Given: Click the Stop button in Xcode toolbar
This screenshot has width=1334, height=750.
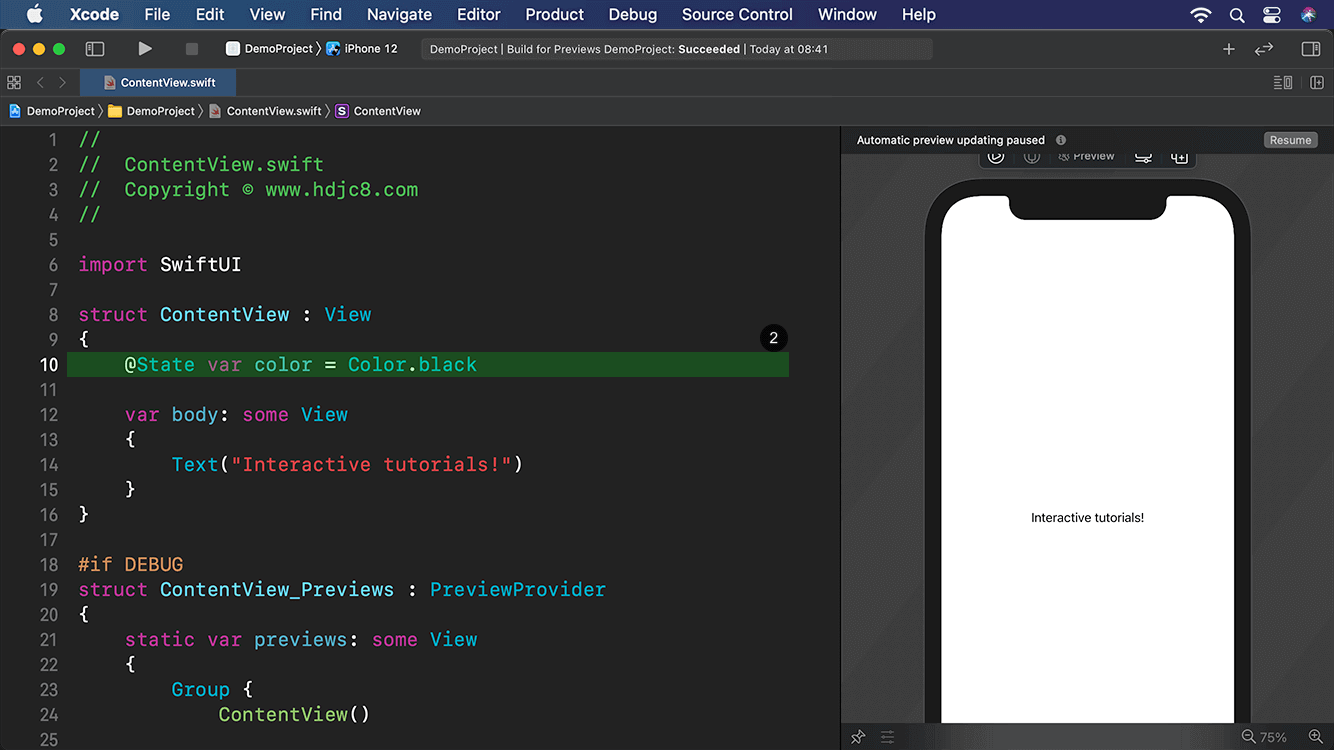Looking at the screenshot, I should [192, 48].
